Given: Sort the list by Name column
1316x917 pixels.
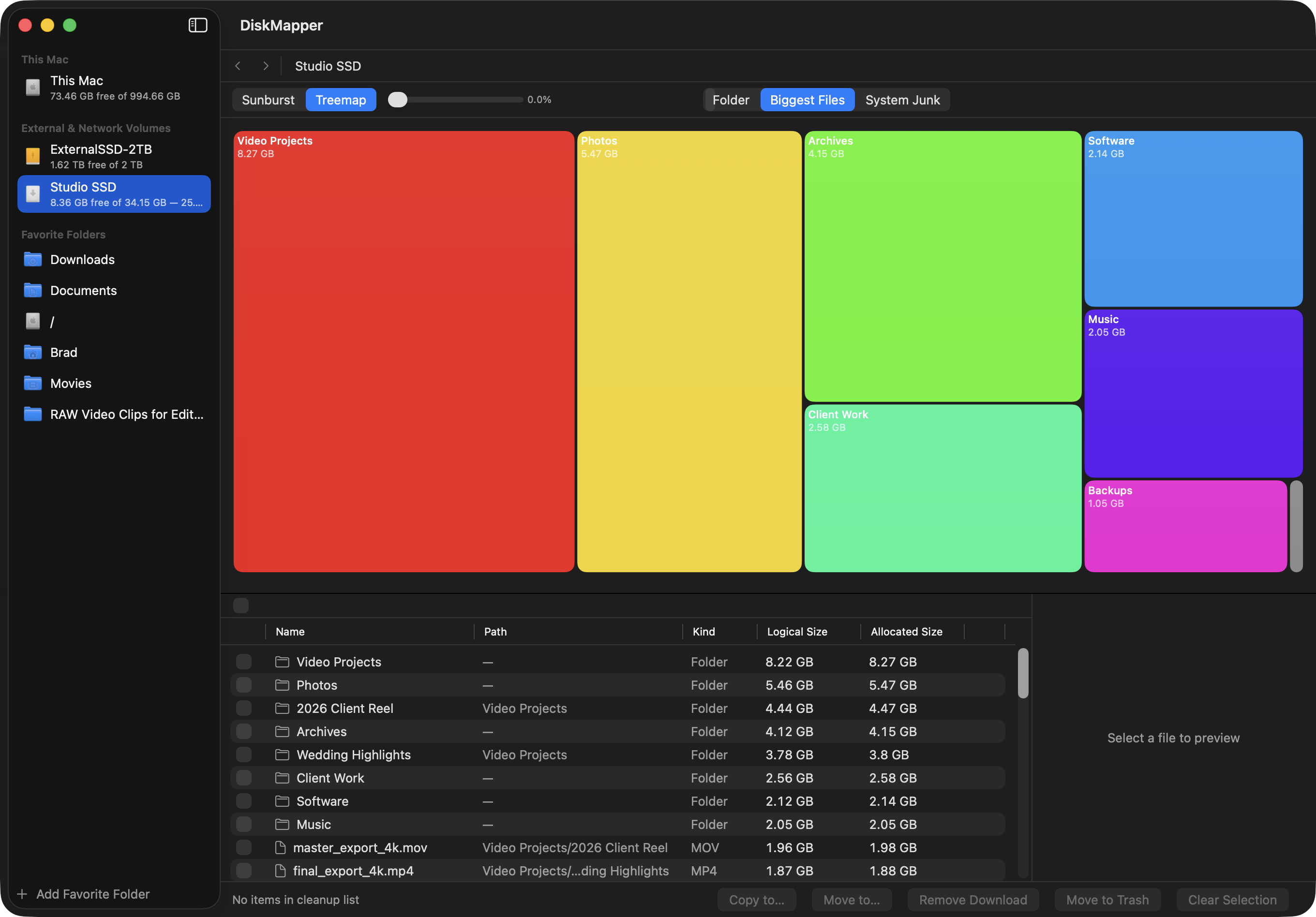Looking at the screenshot, I should coord(290,632).
